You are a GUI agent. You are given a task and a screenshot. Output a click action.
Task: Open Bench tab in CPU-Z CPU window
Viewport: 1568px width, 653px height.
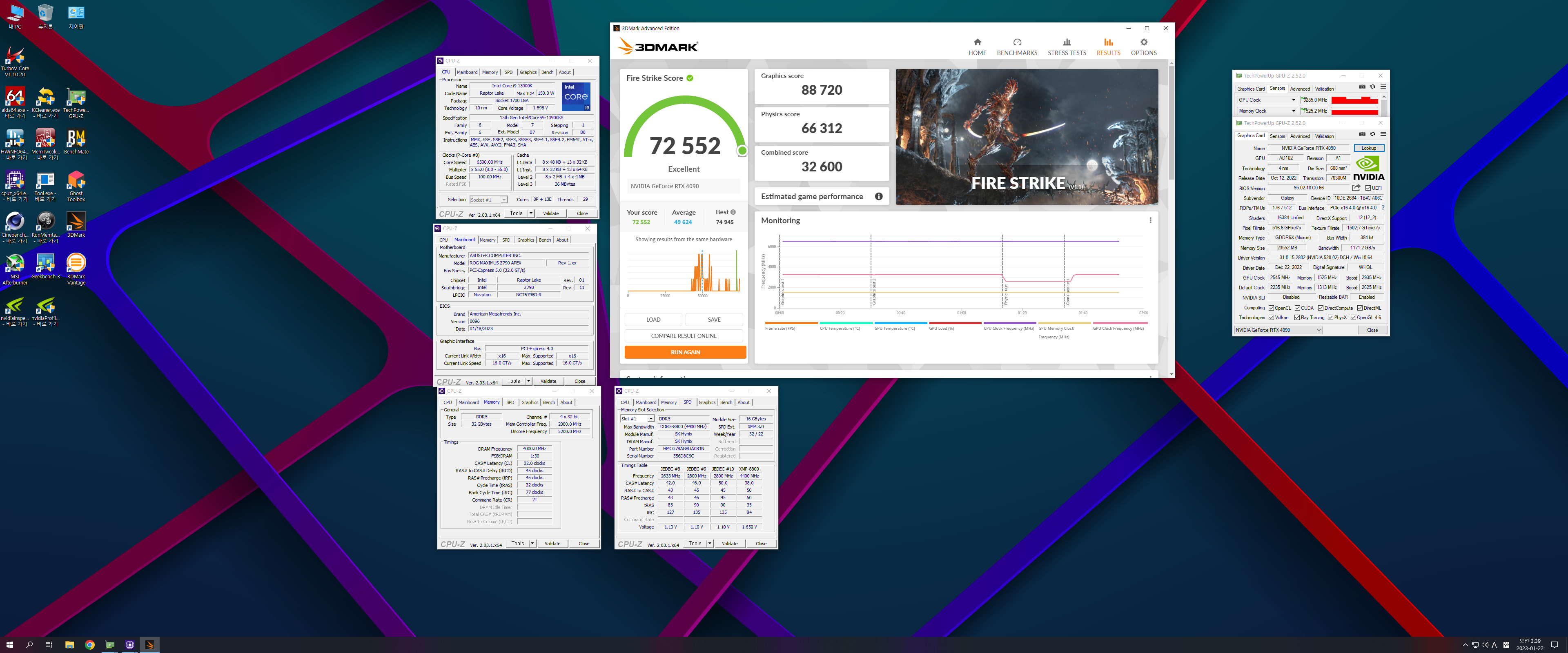pos(547,72)
